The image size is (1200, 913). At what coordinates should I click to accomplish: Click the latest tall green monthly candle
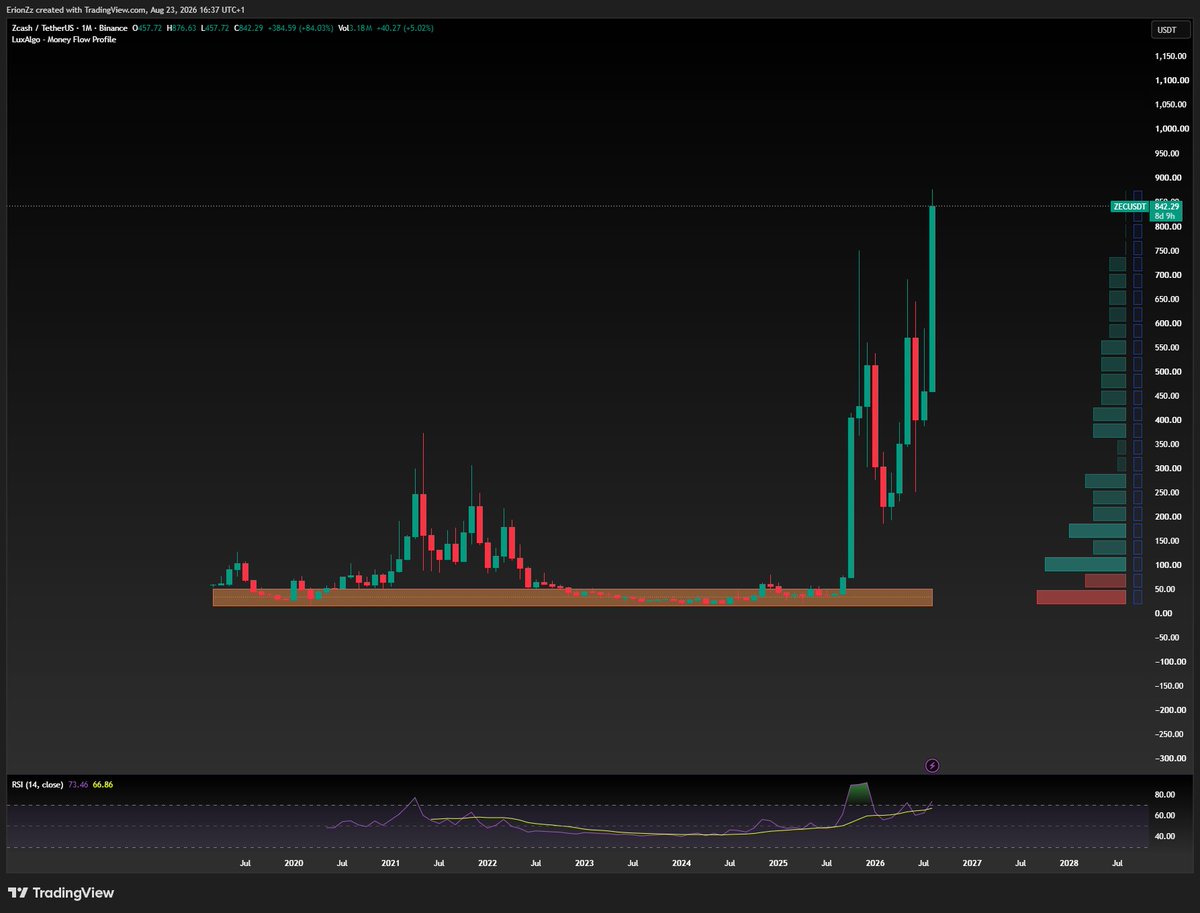[x=932, y=299]
